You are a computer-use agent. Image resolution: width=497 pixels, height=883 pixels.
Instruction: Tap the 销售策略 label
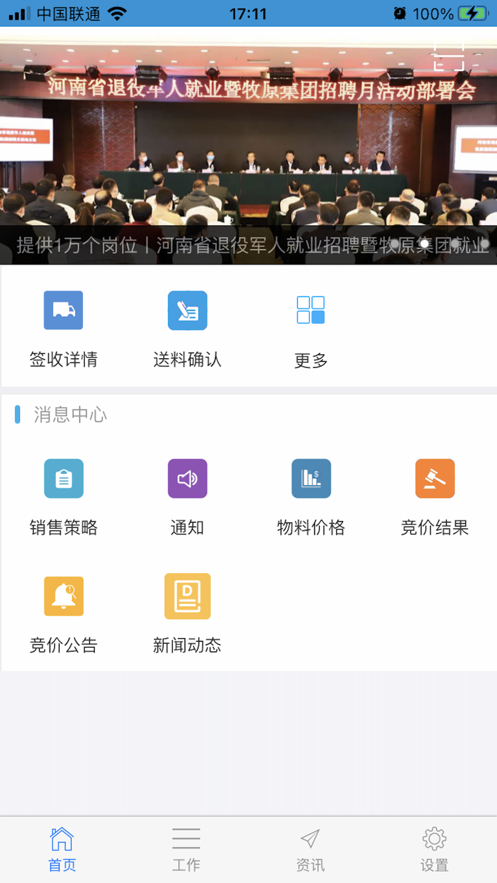pyautogui.click(x=64, y=528)
